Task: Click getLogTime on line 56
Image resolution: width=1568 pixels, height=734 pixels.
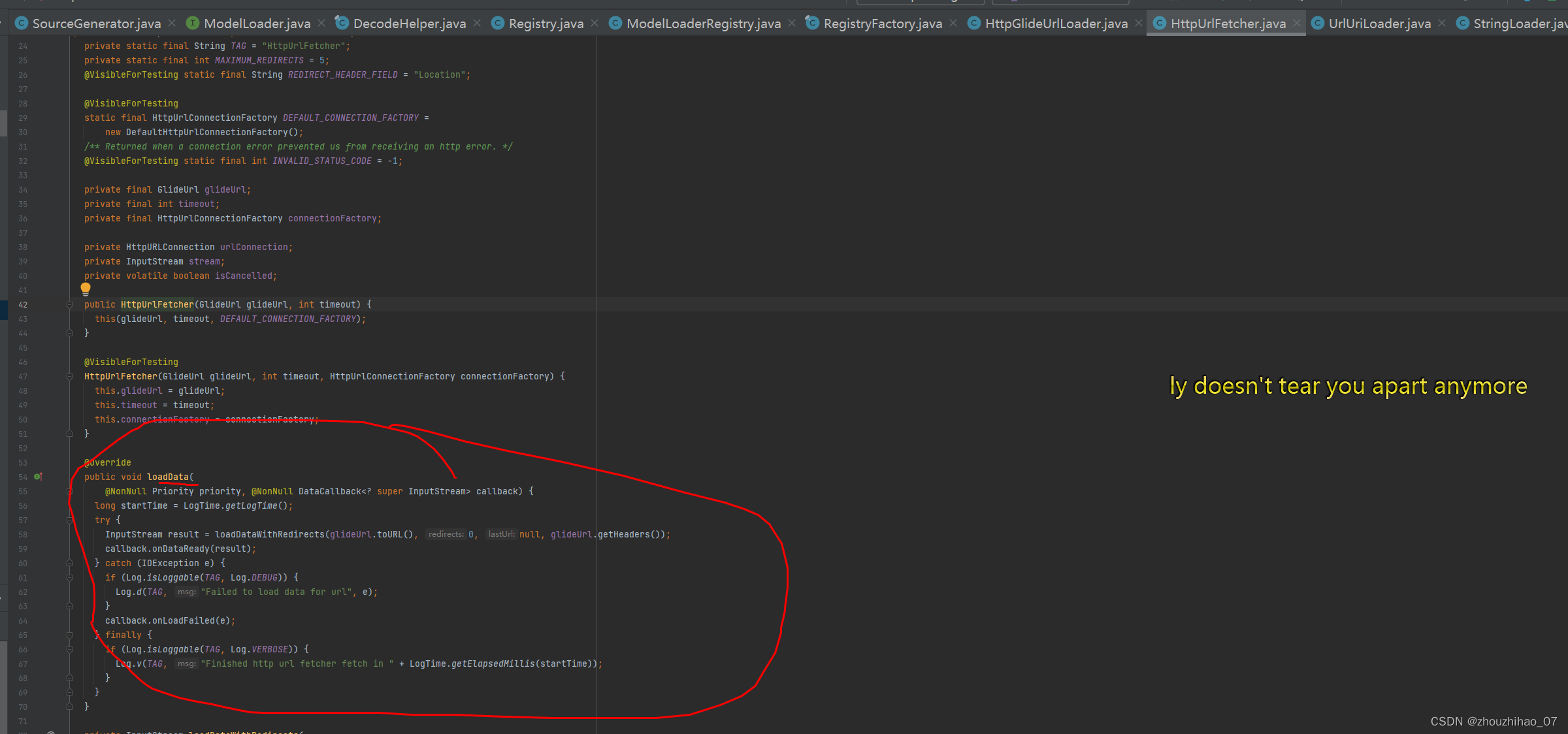Action: [x=252, y=505]
